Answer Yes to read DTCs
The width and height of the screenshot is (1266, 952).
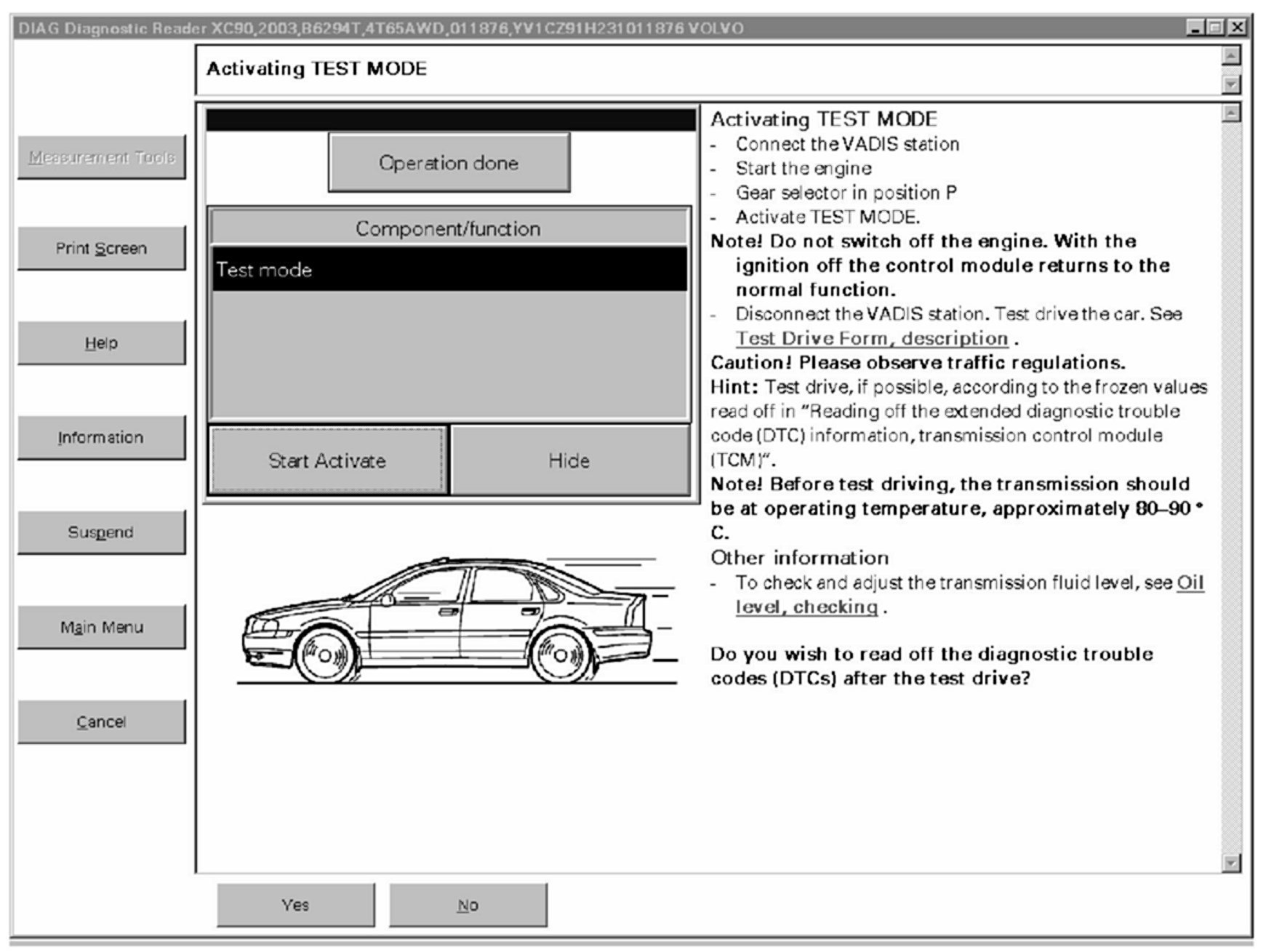pos(296,905)
